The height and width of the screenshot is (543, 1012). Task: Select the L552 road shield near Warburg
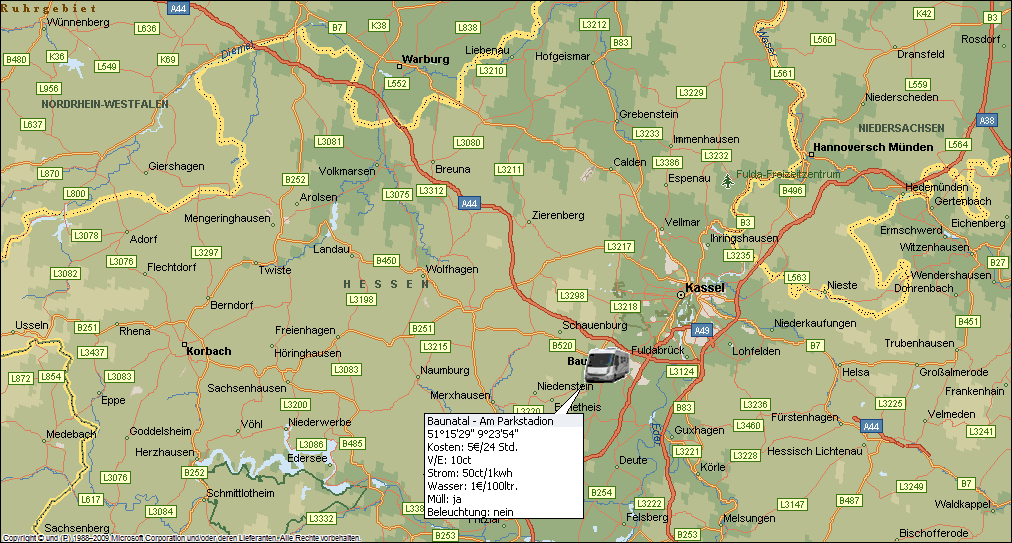pyautogui.click(x=397, y=84)
